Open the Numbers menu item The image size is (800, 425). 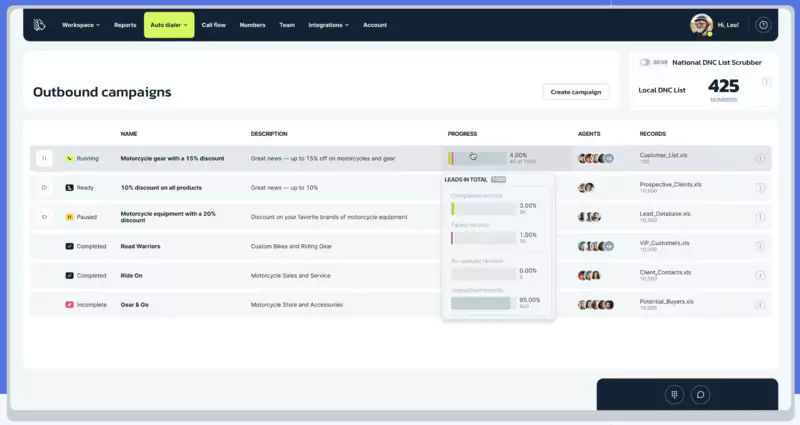(x=253, y=25)
